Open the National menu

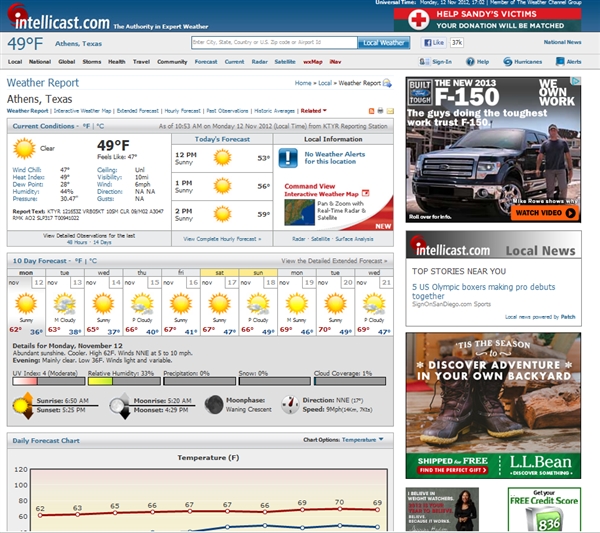[40, 62]
